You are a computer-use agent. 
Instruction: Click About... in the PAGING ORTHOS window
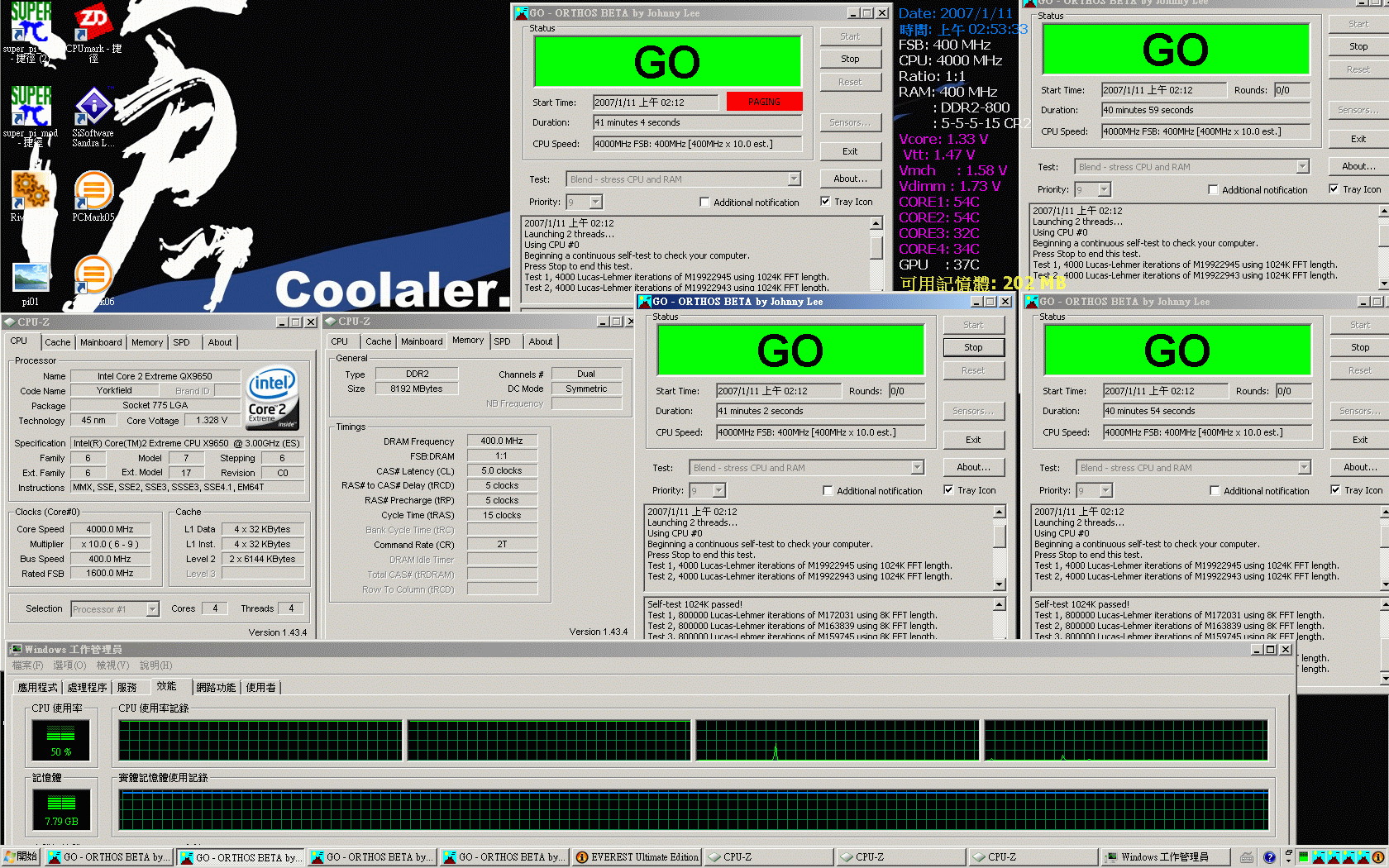[x=850, y=179]
